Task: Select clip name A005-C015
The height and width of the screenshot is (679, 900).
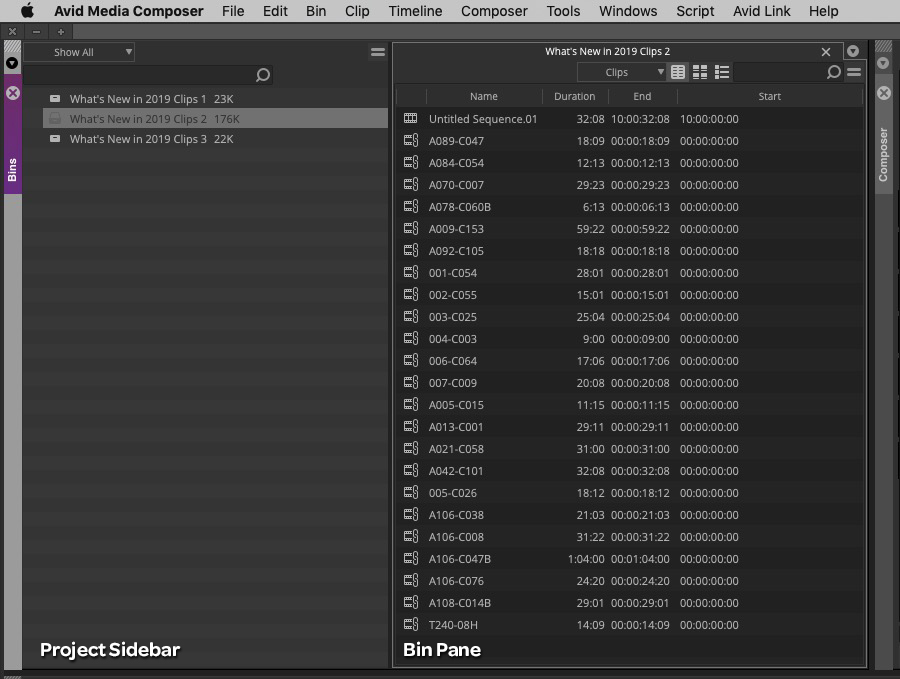Action: click(456, 405)
